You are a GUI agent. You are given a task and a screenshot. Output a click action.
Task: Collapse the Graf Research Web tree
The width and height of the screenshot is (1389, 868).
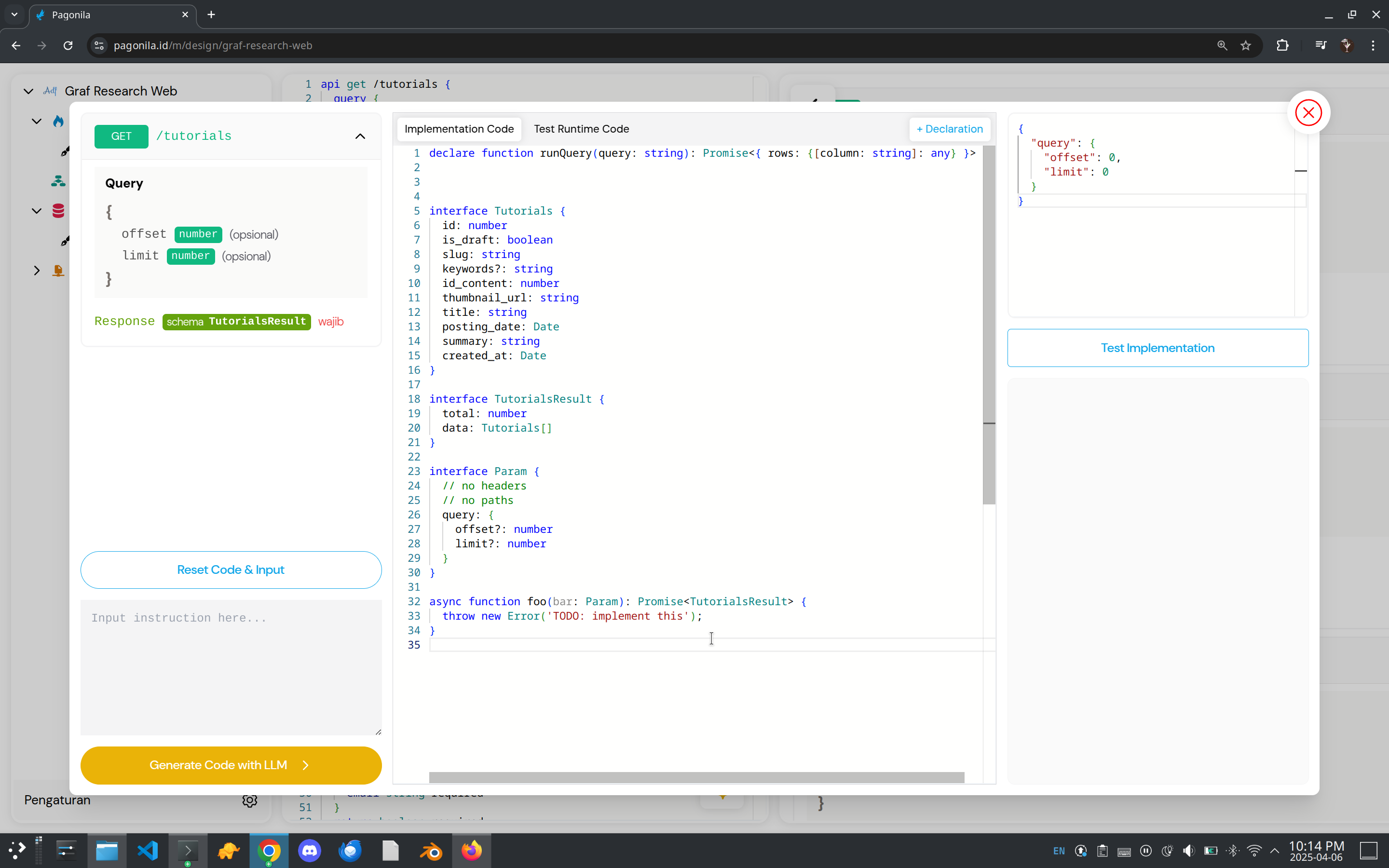pyautogui.click(x=28, y=91)
